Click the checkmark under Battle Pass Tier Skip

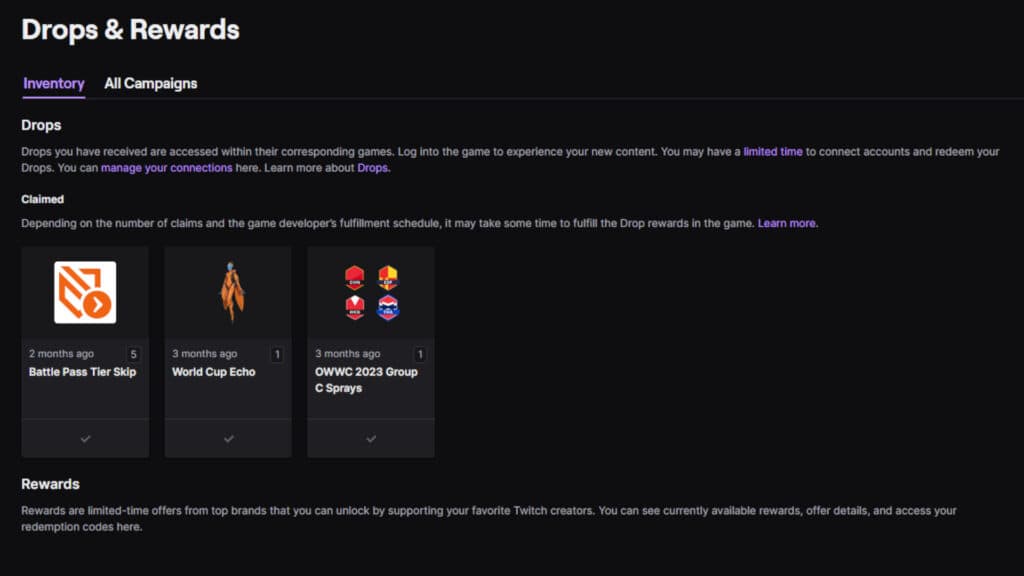pos(85,438)
